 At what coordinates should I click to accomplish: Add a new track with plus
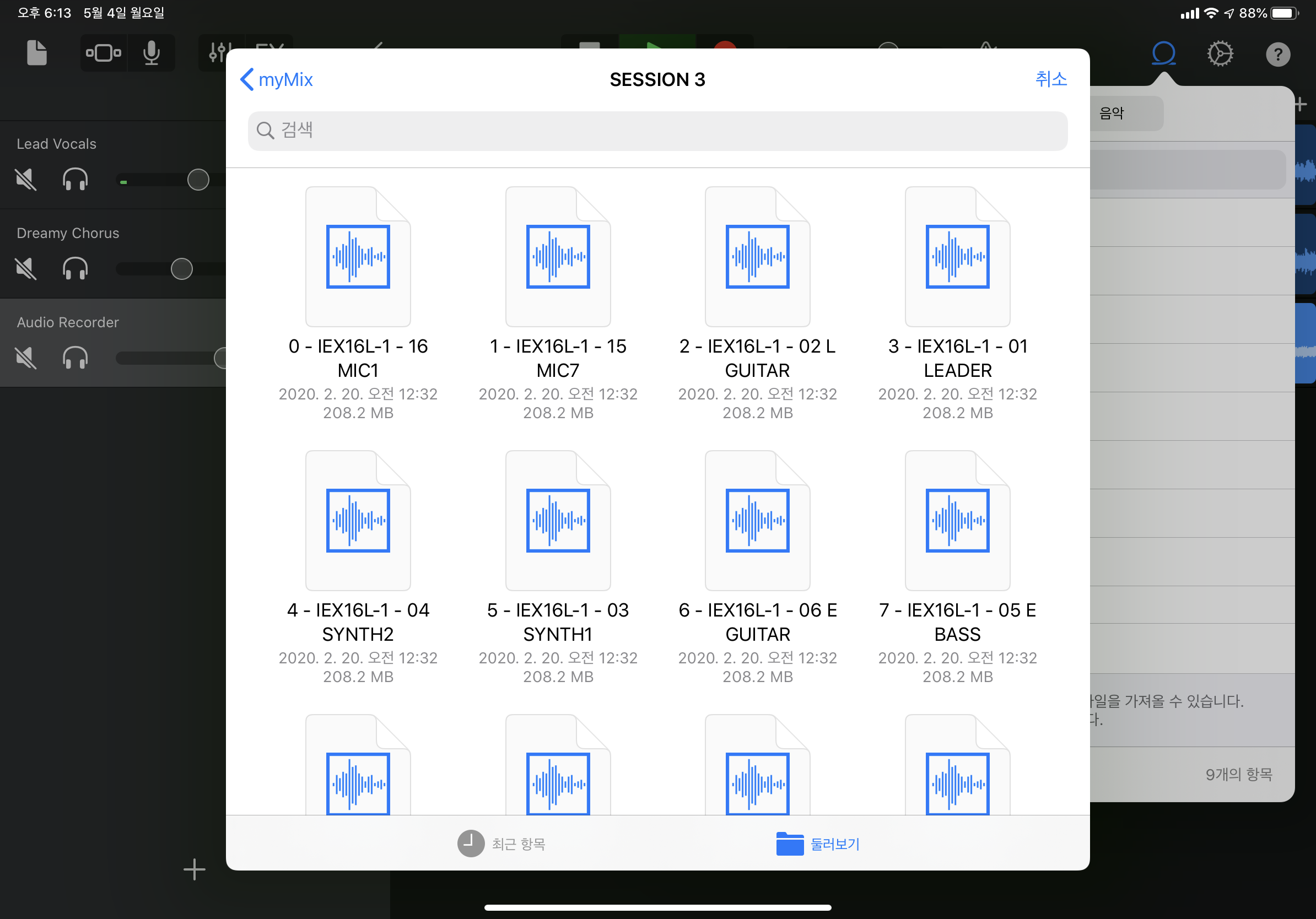point(195,869)
